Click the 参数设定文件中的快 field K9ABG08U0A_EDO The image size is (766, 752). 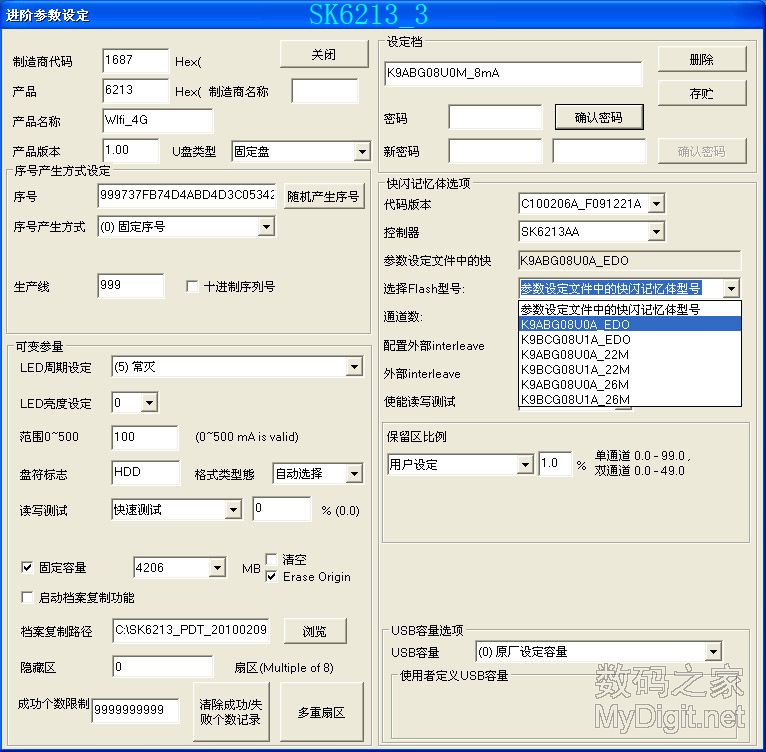coord(630,260)
